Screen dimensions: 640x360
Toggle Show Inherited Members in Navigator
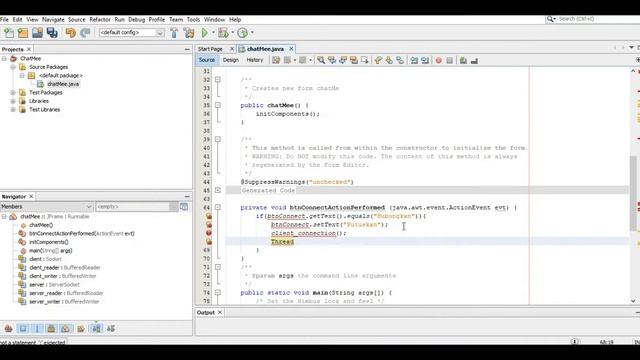point(8,329)
